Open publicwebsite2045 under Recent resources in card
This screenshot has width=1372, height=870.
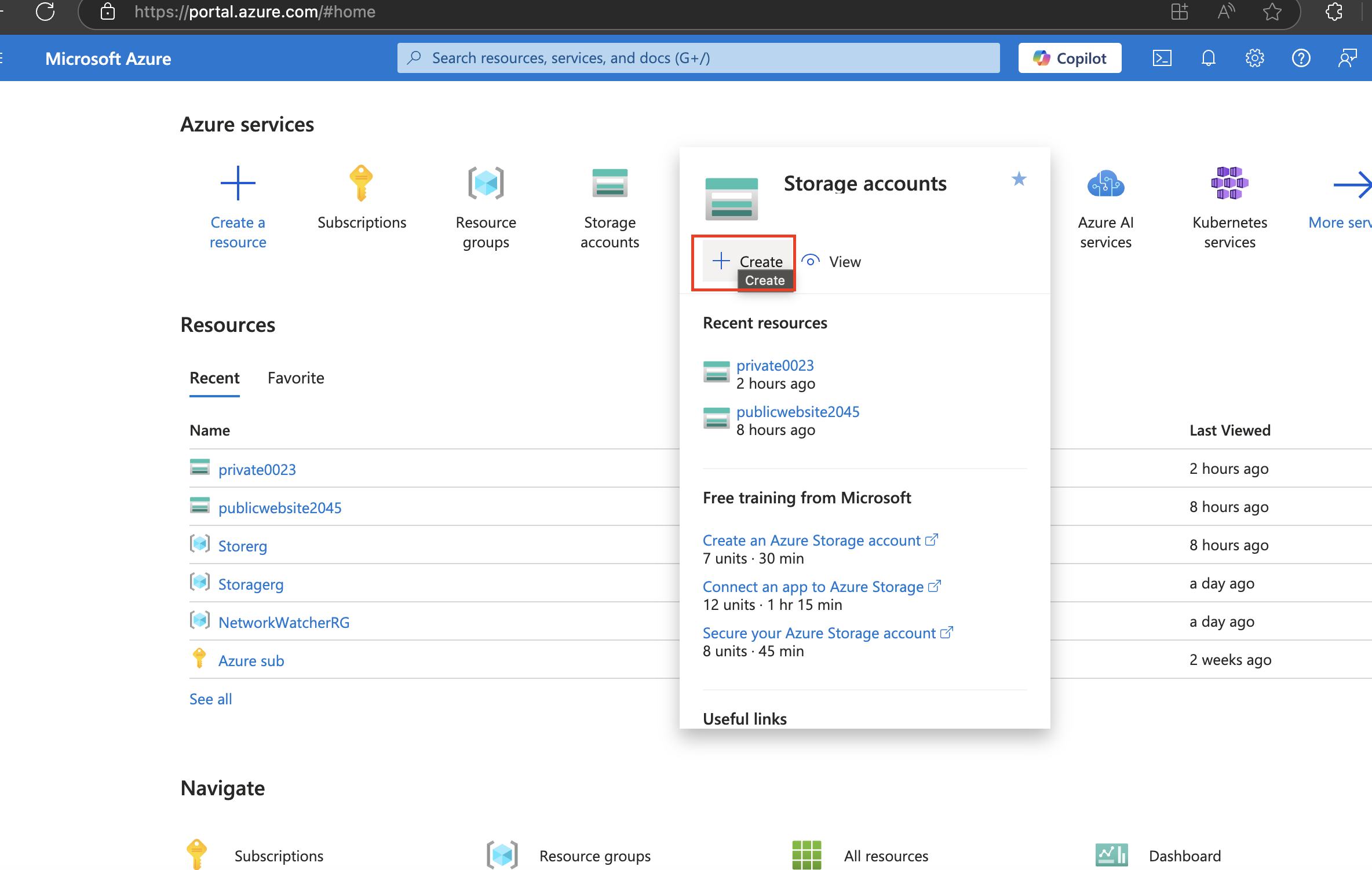(x=798, y=411)
